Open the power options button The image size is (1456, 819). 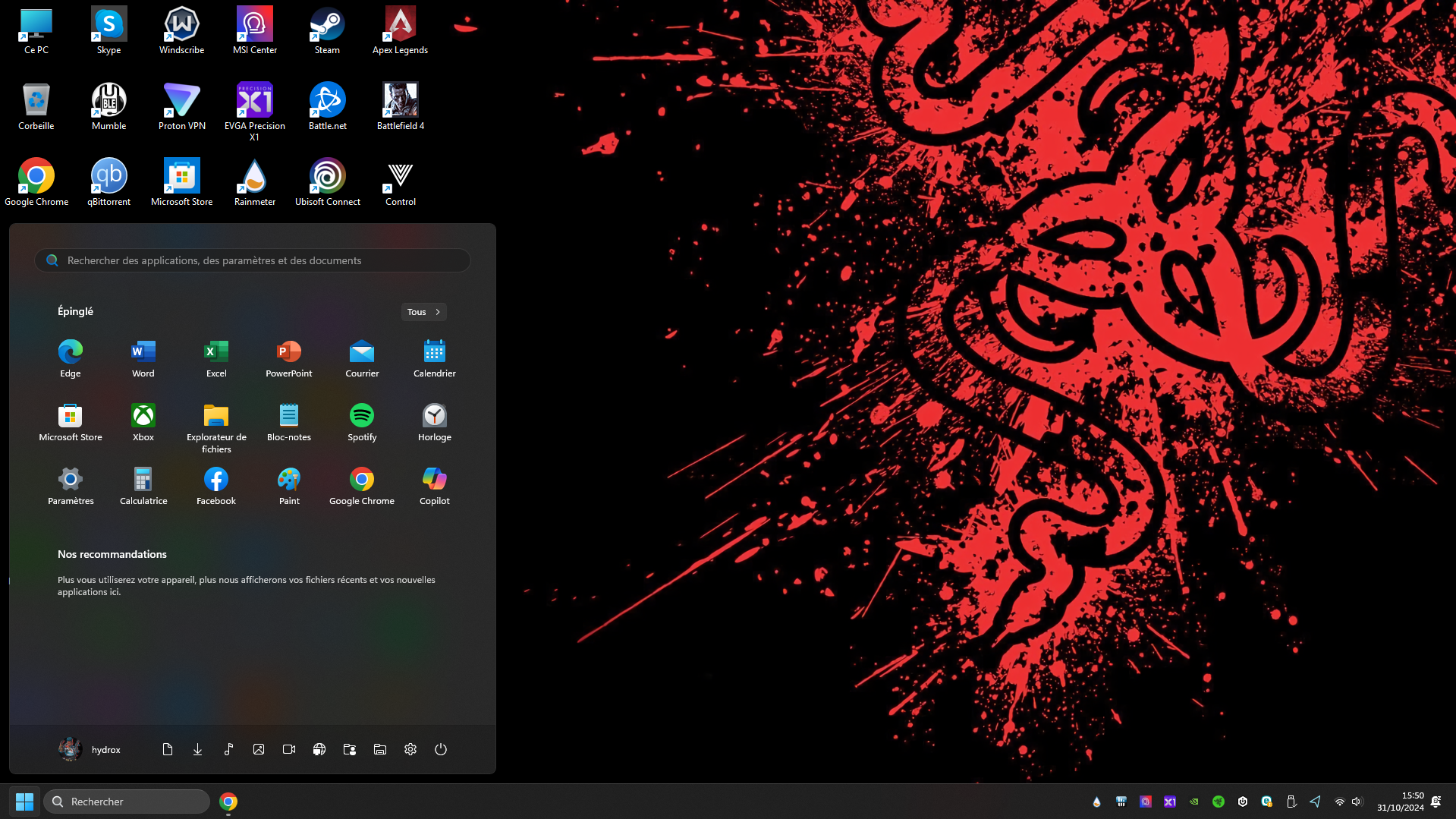(x=441, y=749)
